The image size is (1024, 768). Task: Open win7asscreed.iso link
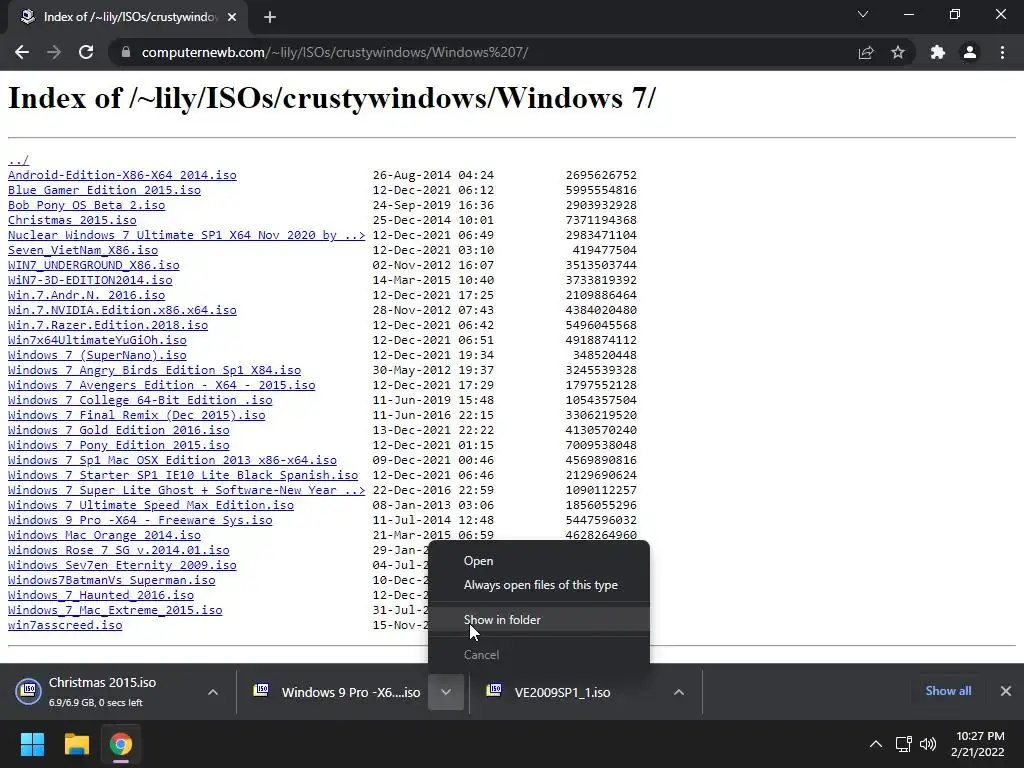point(65,626)
